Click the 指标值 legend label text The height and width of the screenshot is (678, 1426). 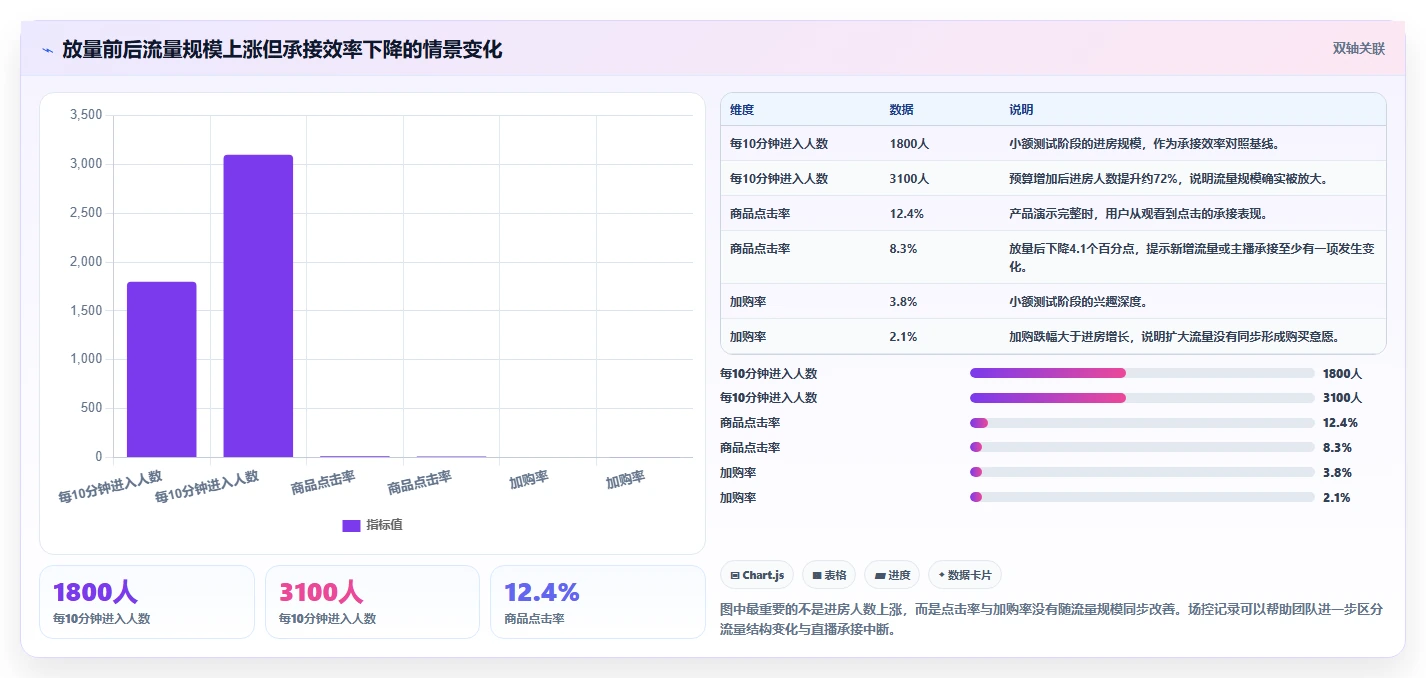click(x=384, y=525)
